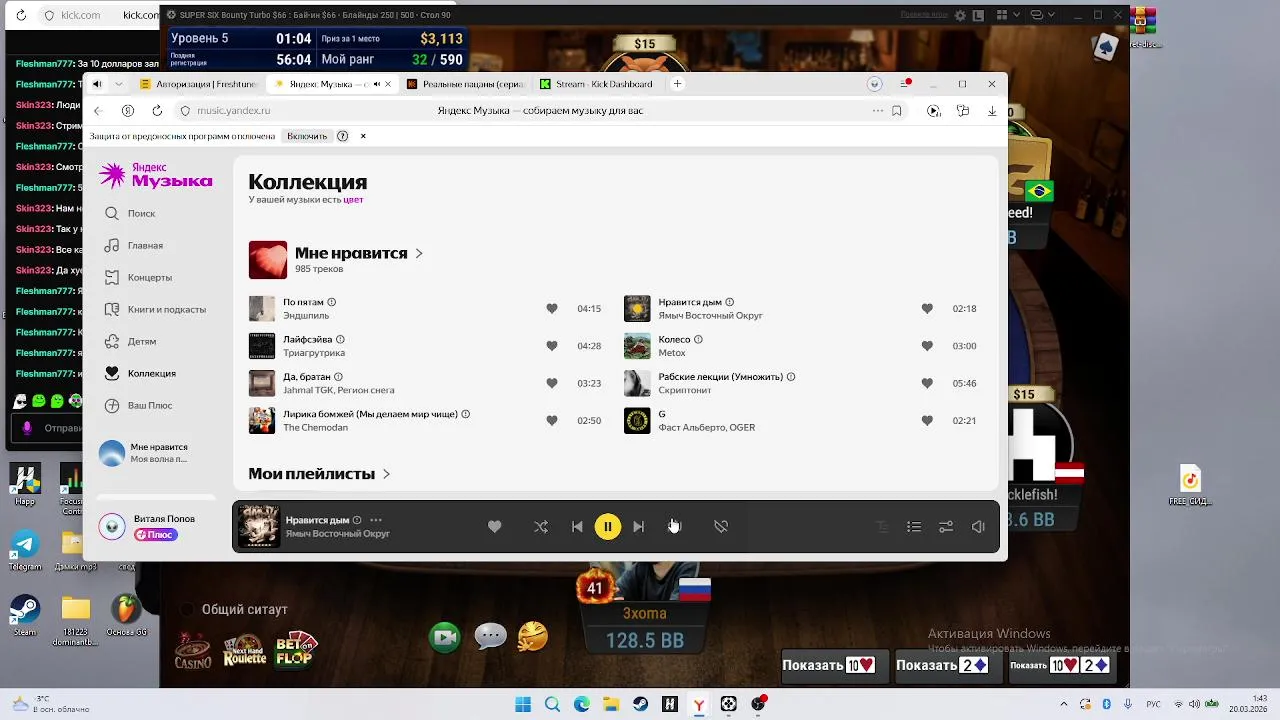Viewport: 1280px width, 720px height.
Task: Open the help question mark in notice bar
Action: 342,136
